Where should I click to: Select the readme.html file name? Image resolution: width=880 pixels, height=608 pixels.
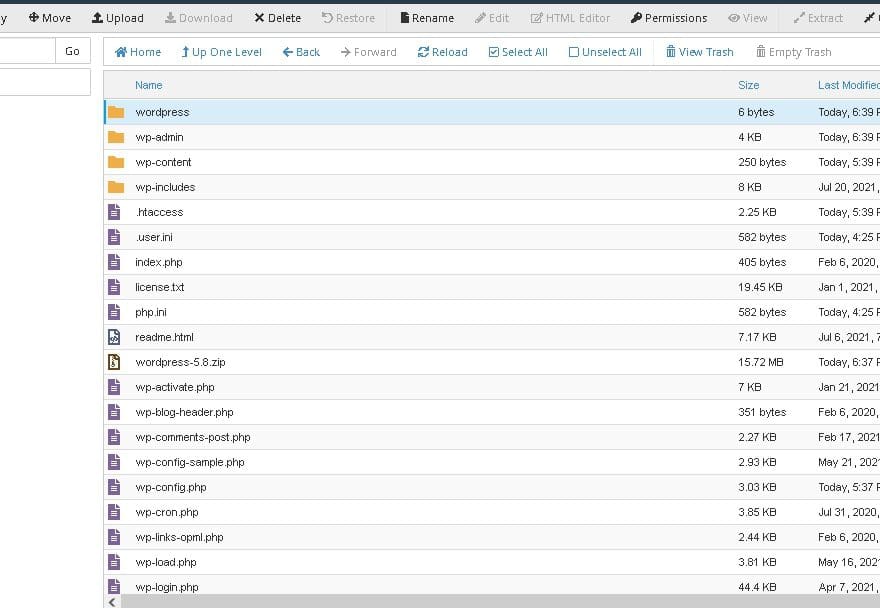click(x=164, y=337)
